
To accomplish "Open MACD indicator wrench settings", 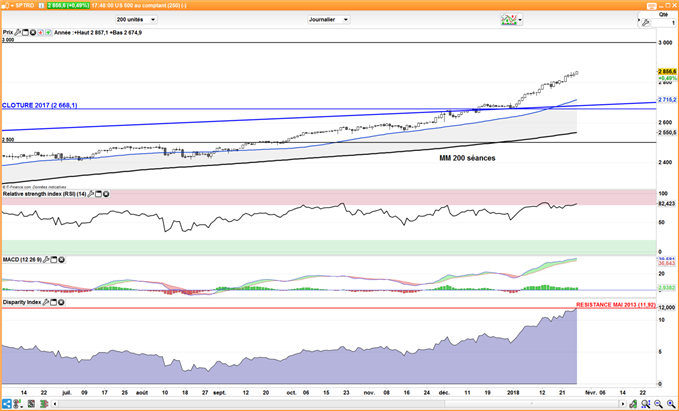I will tap(46, 259).
